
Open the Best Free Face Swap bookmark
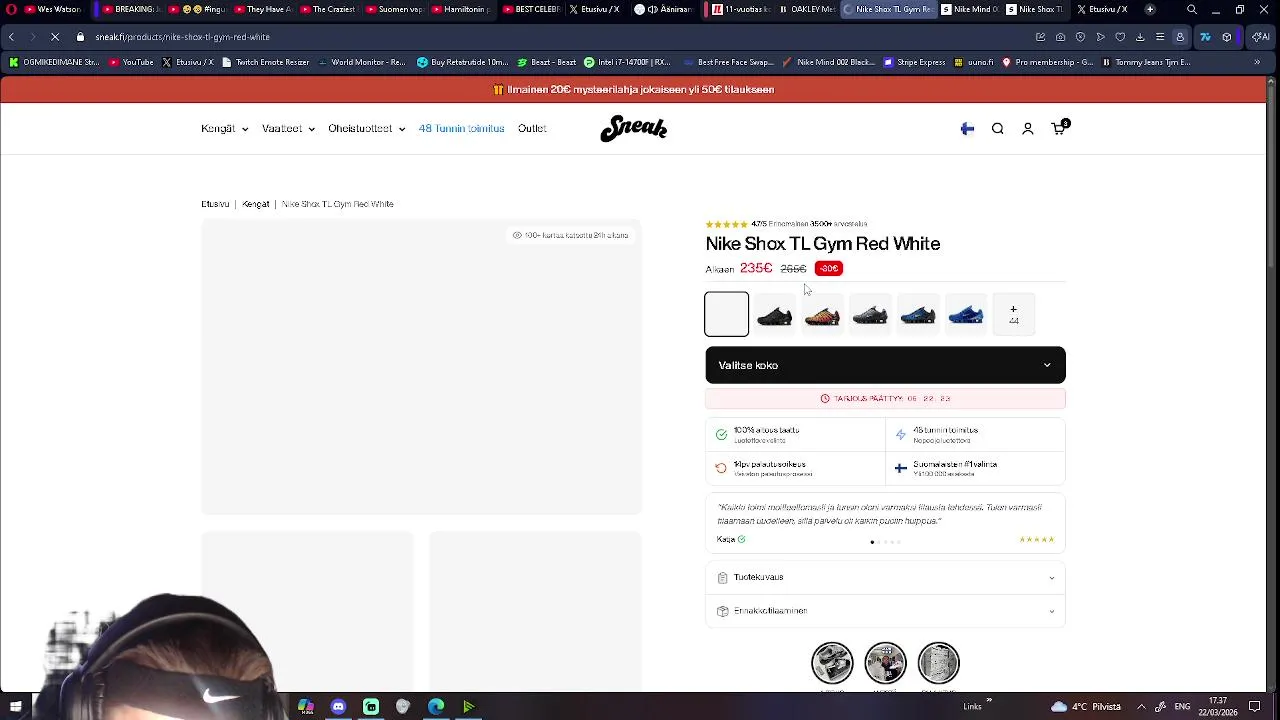click(x=729, y=62)
